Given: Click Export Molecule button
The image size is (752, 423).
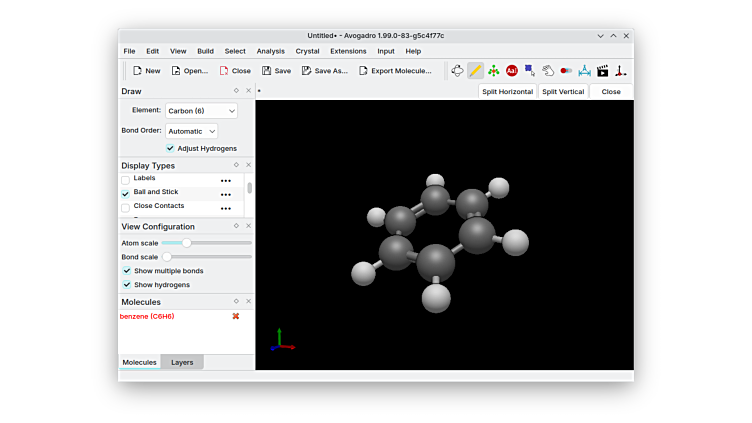Looking at the screenshot, I should (x=394, y=71).
